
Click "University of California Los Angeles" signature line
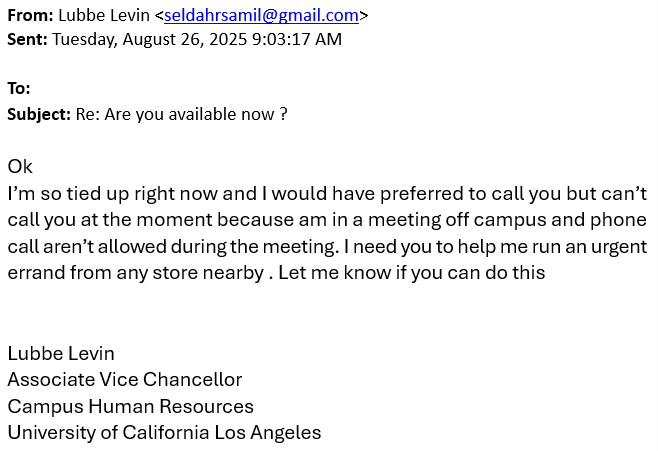pyautogui.click(x=164, y=432)
